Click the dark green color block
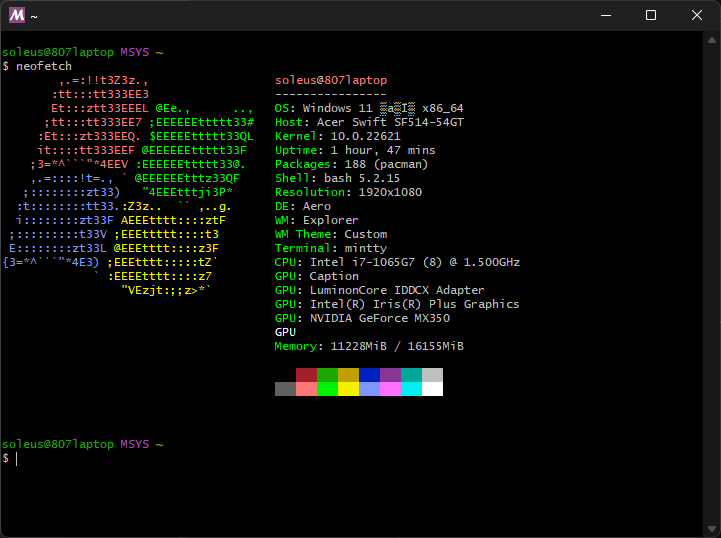The height and width of the screenshot is (538, 721). tap(327, 375)
